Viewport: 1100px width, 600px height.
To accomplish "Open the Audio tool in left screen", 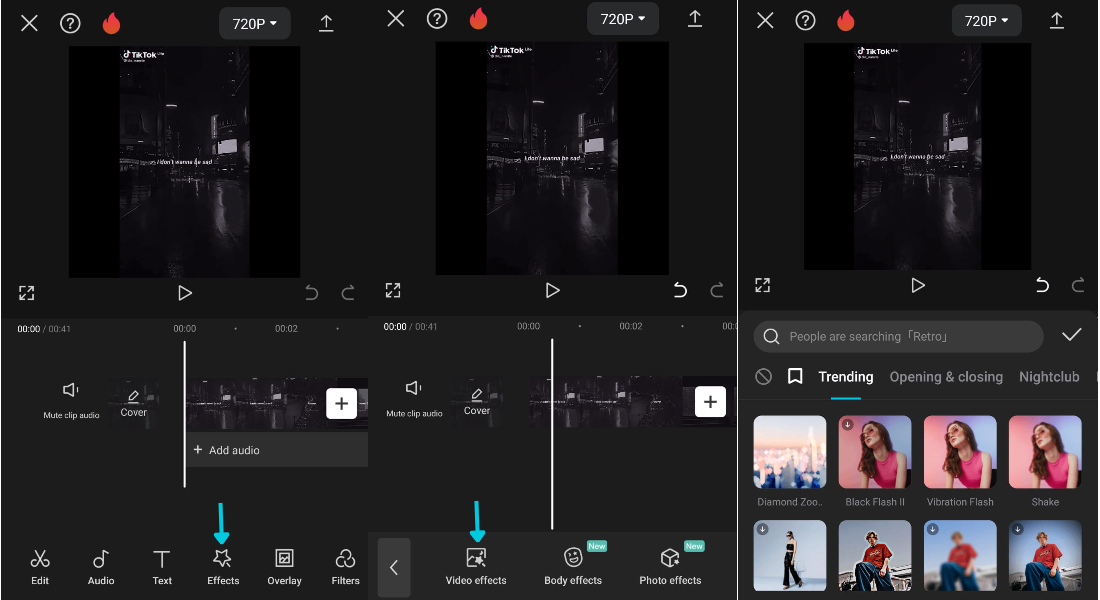I will click(101, 567).
